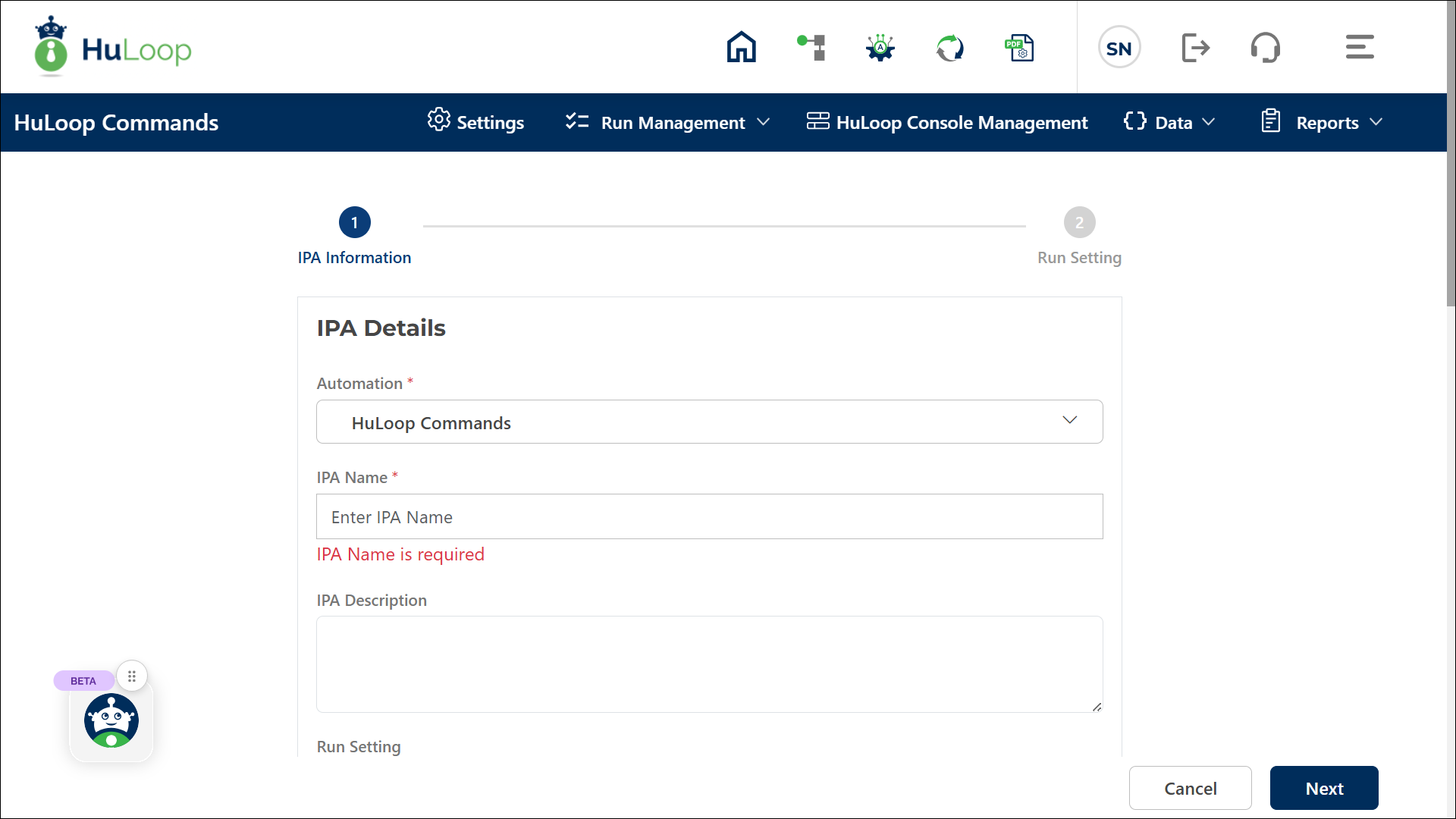Open the headset support icon
This screenshot has width=1456, height=819.
(x=1265, y=48)
